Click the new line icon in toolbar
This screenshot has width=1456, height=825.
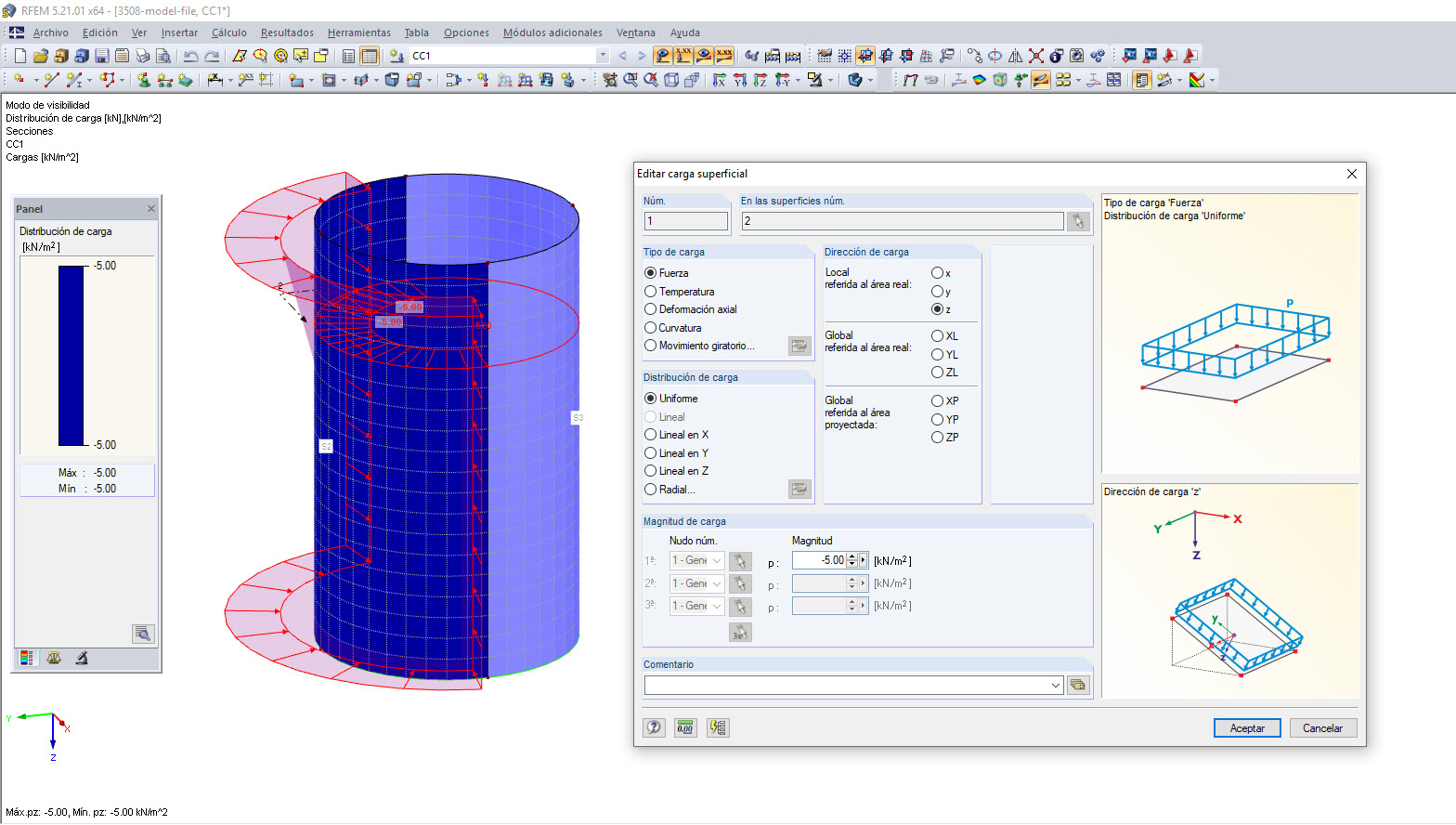(51, 80)
